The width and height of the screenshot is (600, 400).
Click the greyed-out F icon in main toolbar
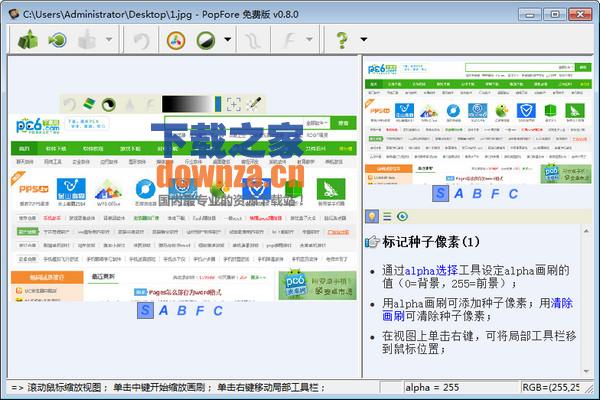point(290,39)
